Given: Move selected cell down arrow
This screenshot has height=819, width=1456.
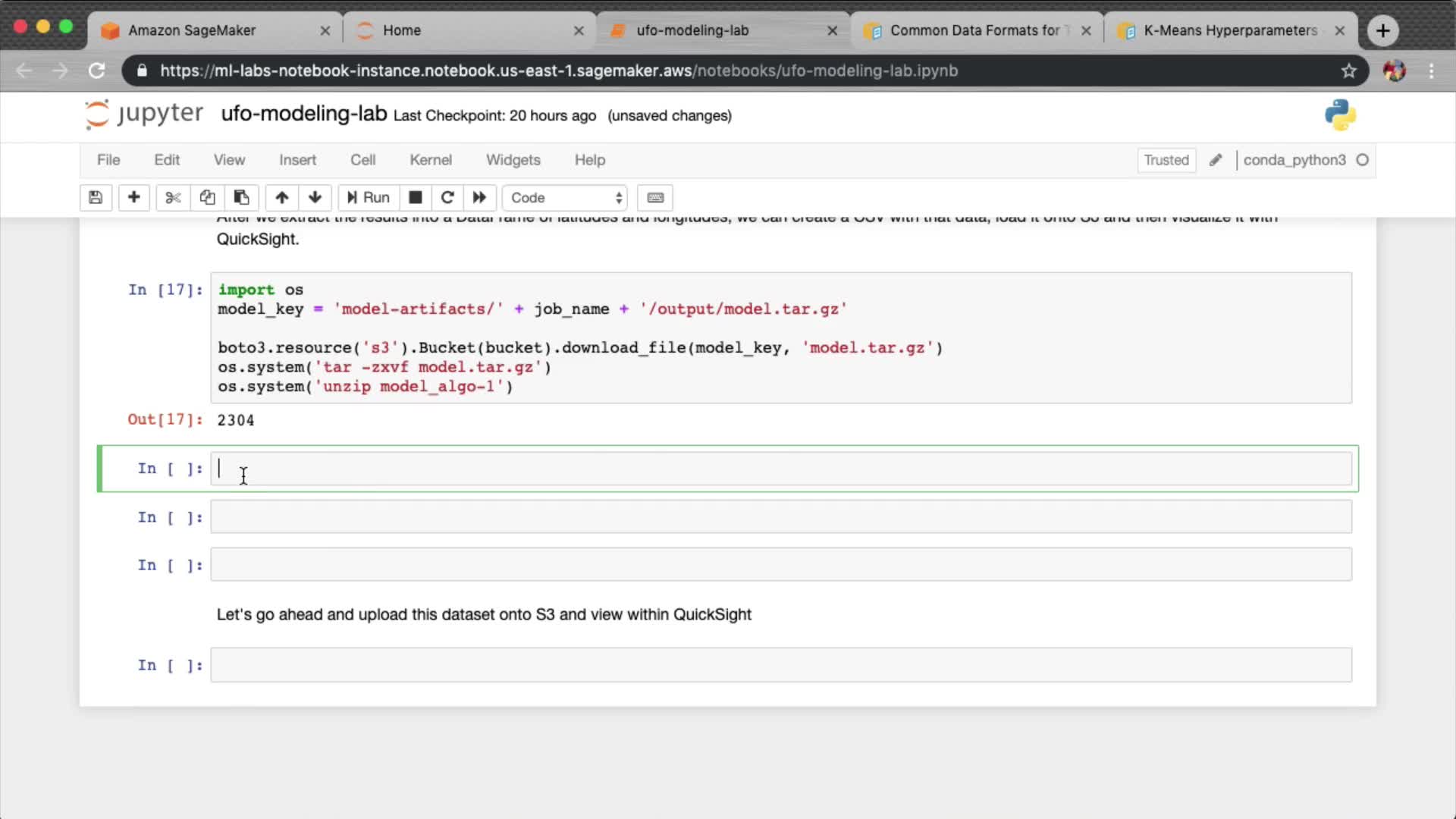Looking at the screenshot, I should click(315, 198).
